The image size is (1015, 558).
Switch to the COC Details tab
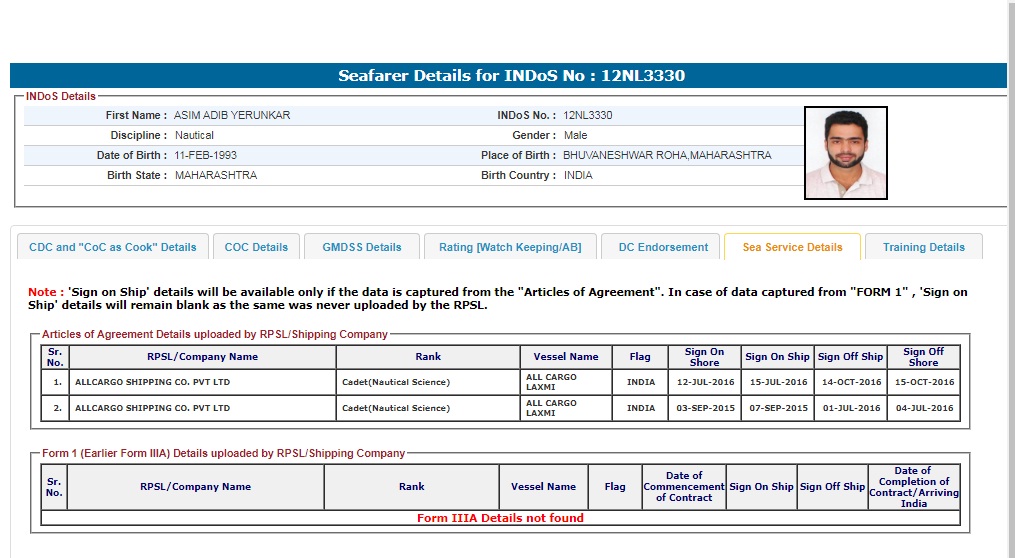[x=256, y=247]
